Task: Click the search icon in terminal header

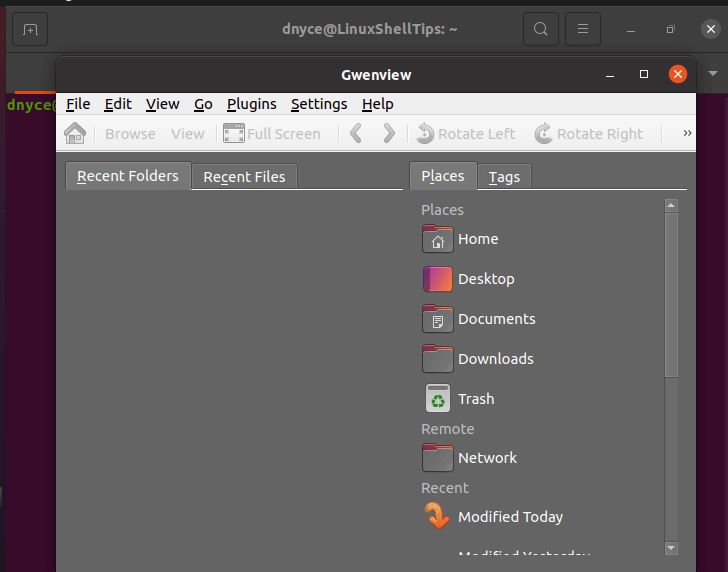Action: (540, 29)
